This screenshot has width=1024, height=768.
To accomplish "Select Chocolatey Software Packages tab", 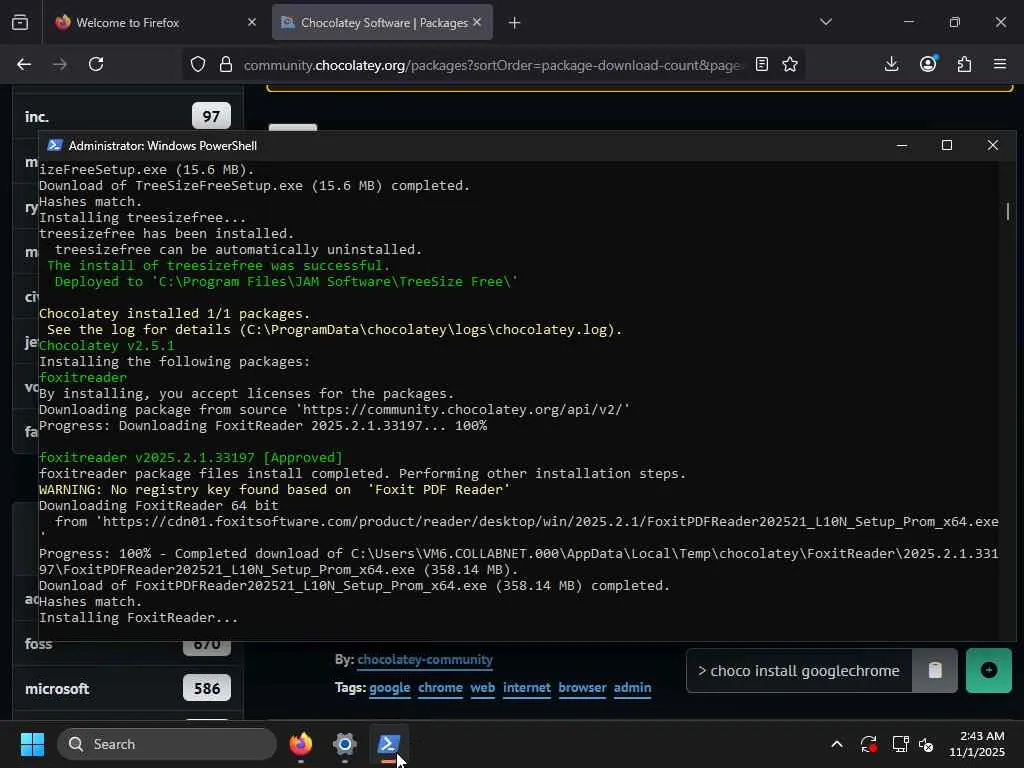I will pos(383,22).
